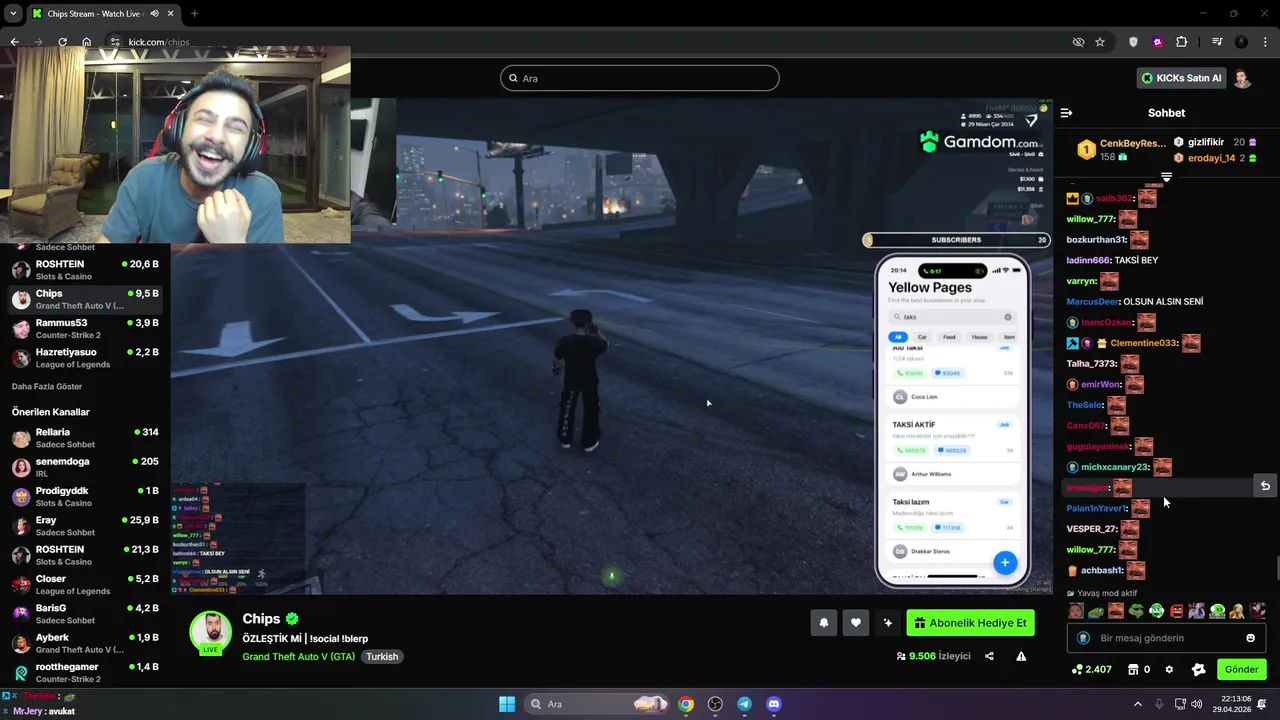Screen dimensions: 1280x720
Task: Open the Grand Theft Auto V (GTA) category link
Action: 298,657
